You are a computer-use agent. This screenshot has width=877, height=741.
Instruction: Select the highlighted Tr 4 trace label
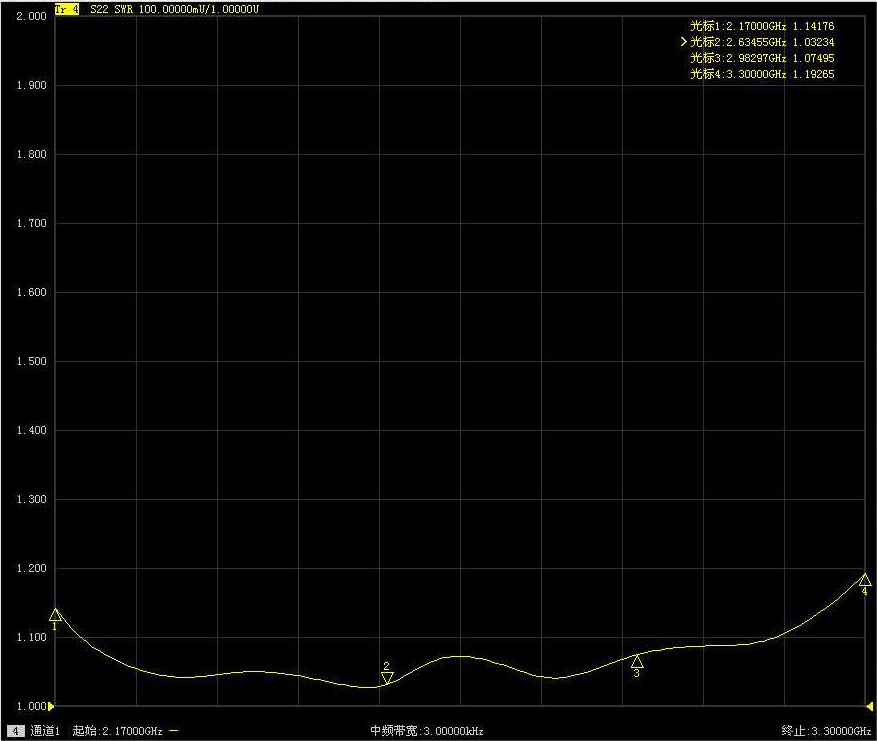68,8
